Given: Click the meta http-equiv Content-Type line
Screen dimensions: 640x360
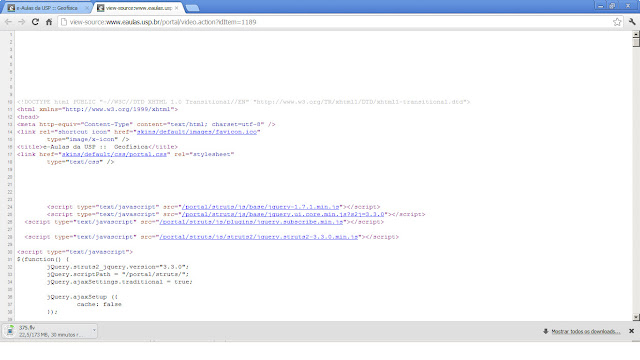Looking at the screenshot, I should click(146, 124).
